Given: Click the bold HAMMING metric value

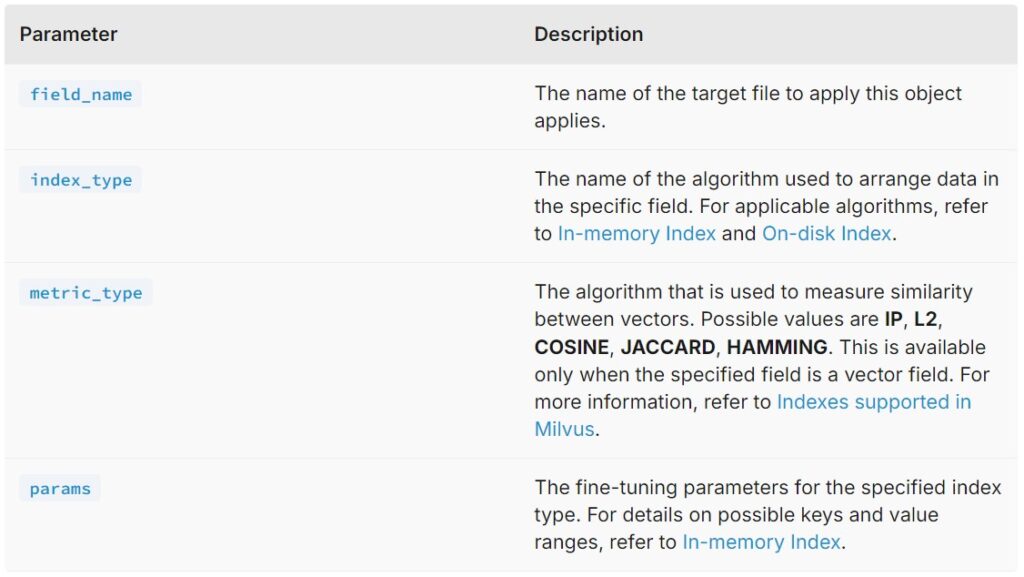Looking at the screenshot, I should (x=777, y=348).
